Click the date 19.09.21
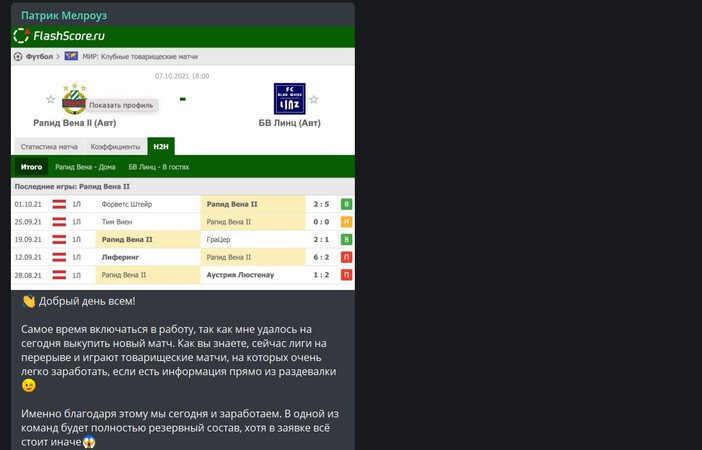Screen dimensions: 702x450 pyautogui.click(x=28, y=240)
